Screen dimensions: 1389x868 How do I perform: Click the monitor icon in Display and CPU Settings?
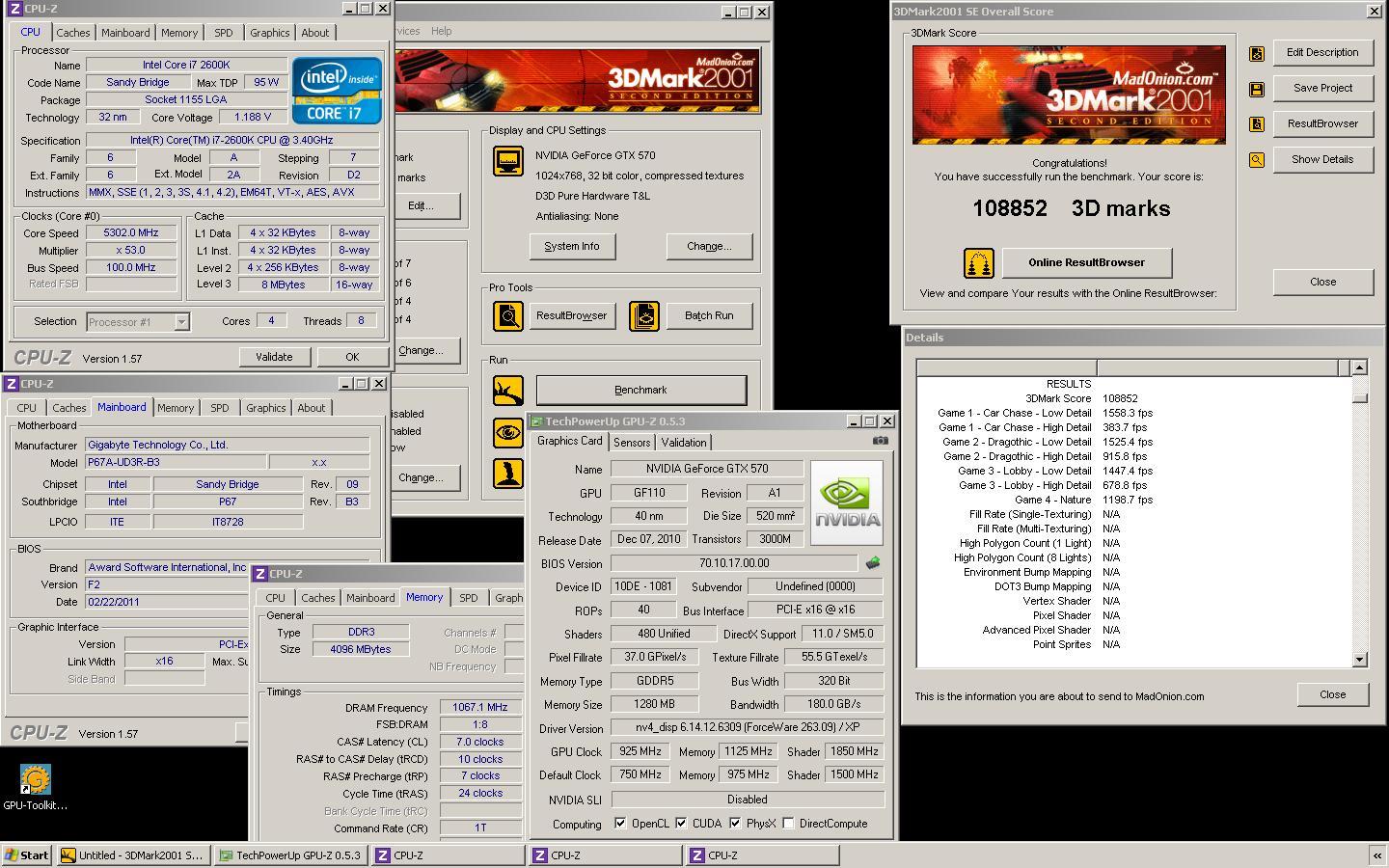click(x=508, y=161)
